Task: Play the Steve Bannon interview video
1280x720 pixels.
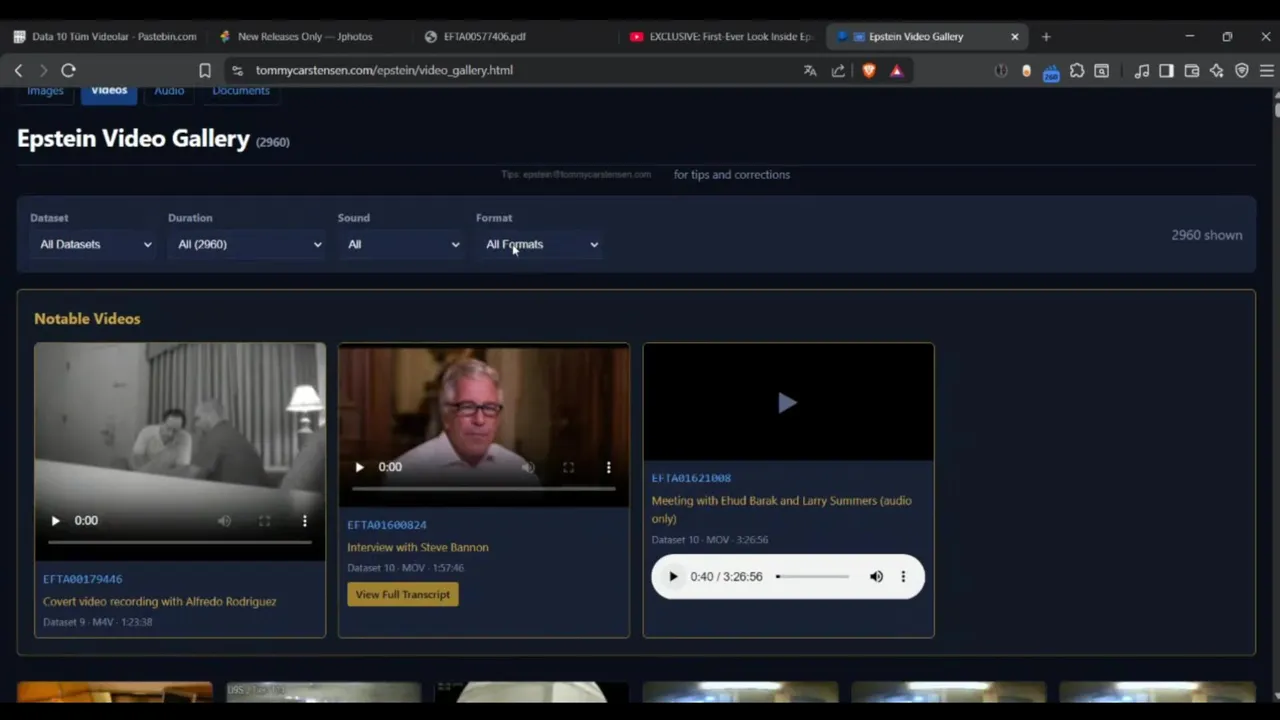Action: (359, 467)
